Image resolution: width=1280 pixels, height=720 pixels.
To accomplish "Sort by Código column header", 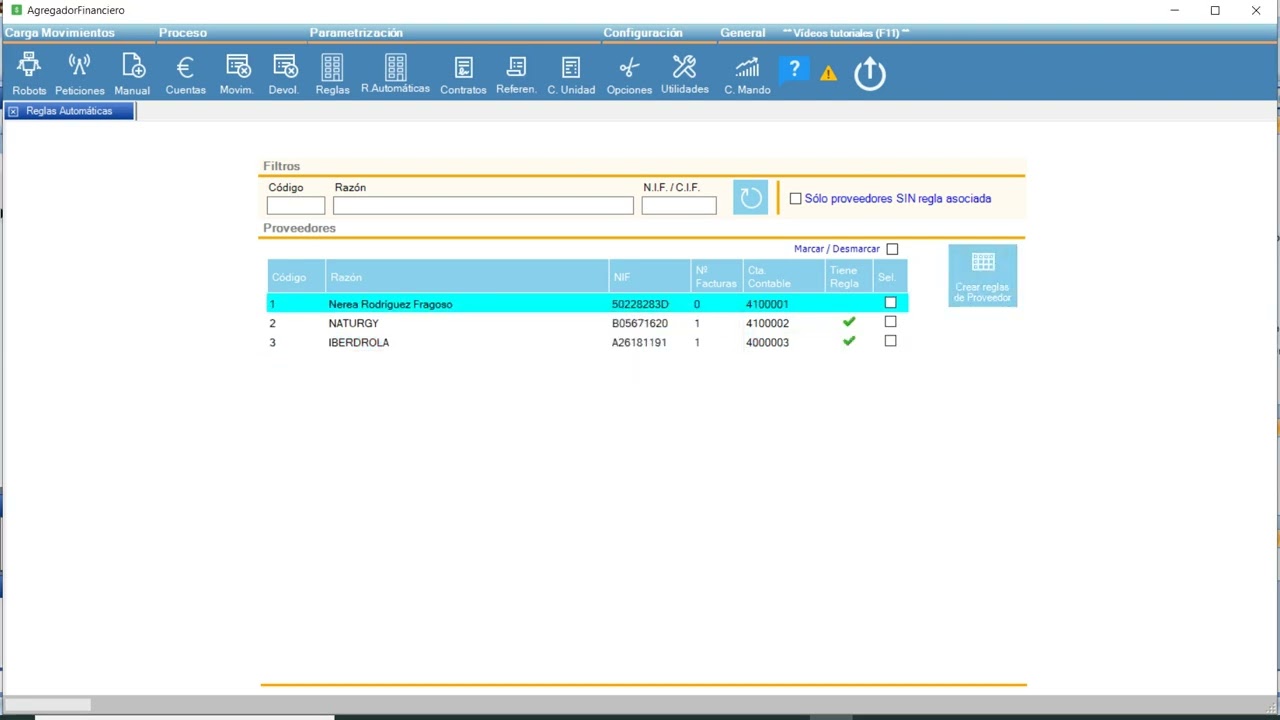I will pos(296,277).
